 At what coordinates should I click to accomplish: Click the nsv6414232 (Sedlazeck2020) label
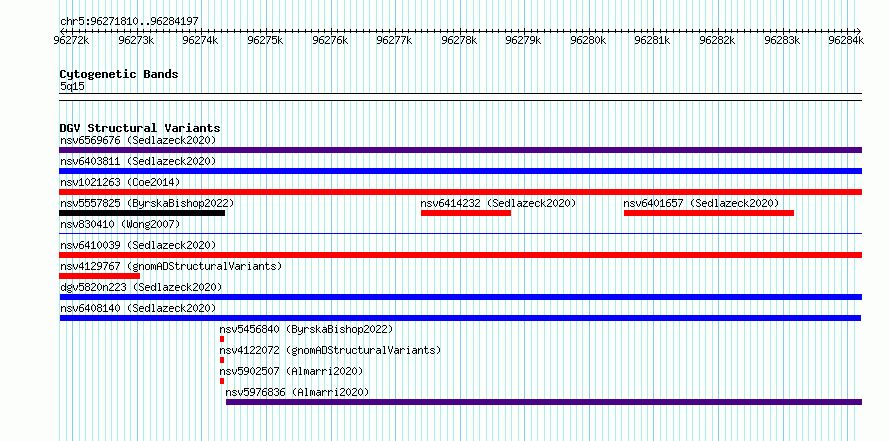pyautogui.click(x=498, y=203)
